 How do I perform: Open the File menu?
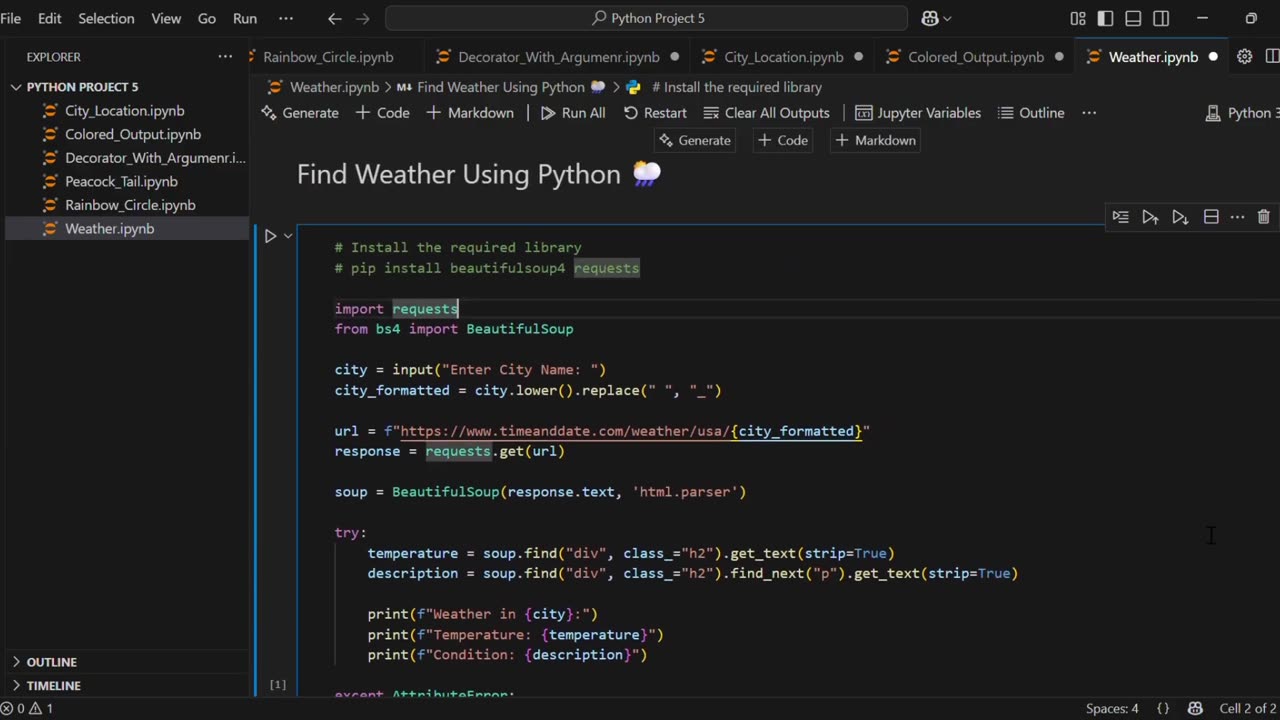pyautogui.click(x=11, y=18)
